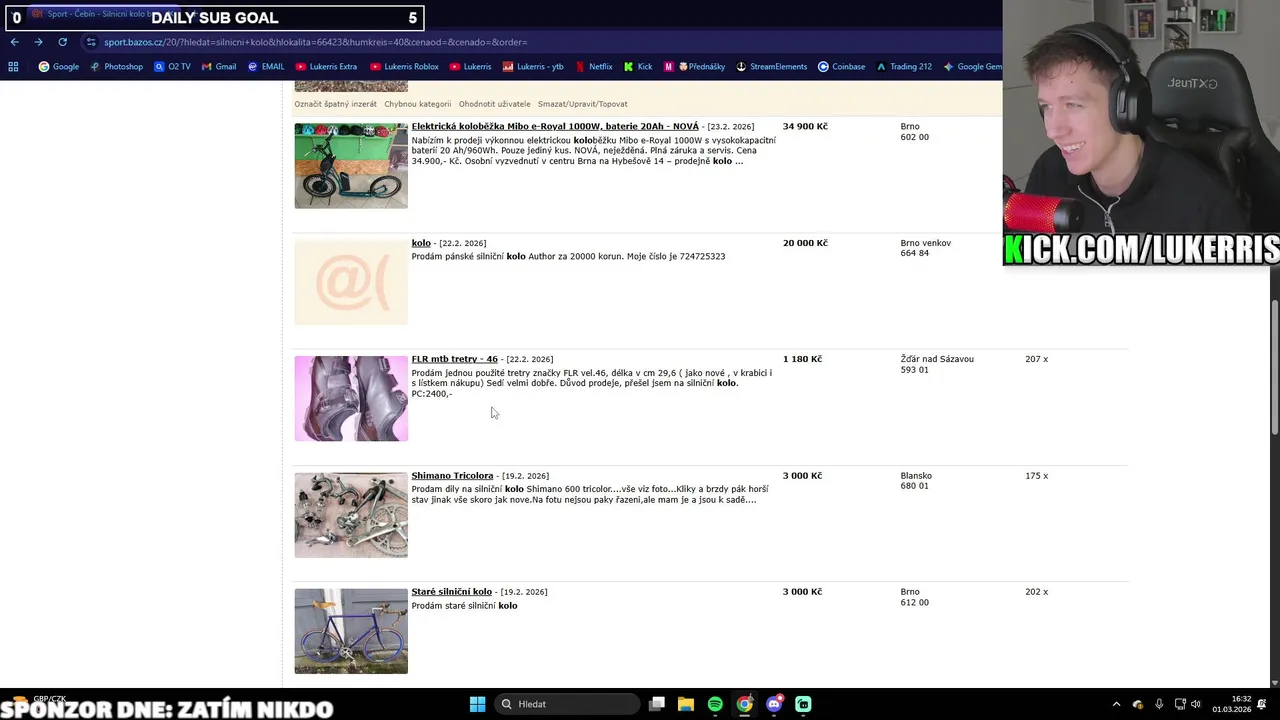Open the EMAIL bookmark
This screenshot has height=720, width=1280.
tap(266, 67)
